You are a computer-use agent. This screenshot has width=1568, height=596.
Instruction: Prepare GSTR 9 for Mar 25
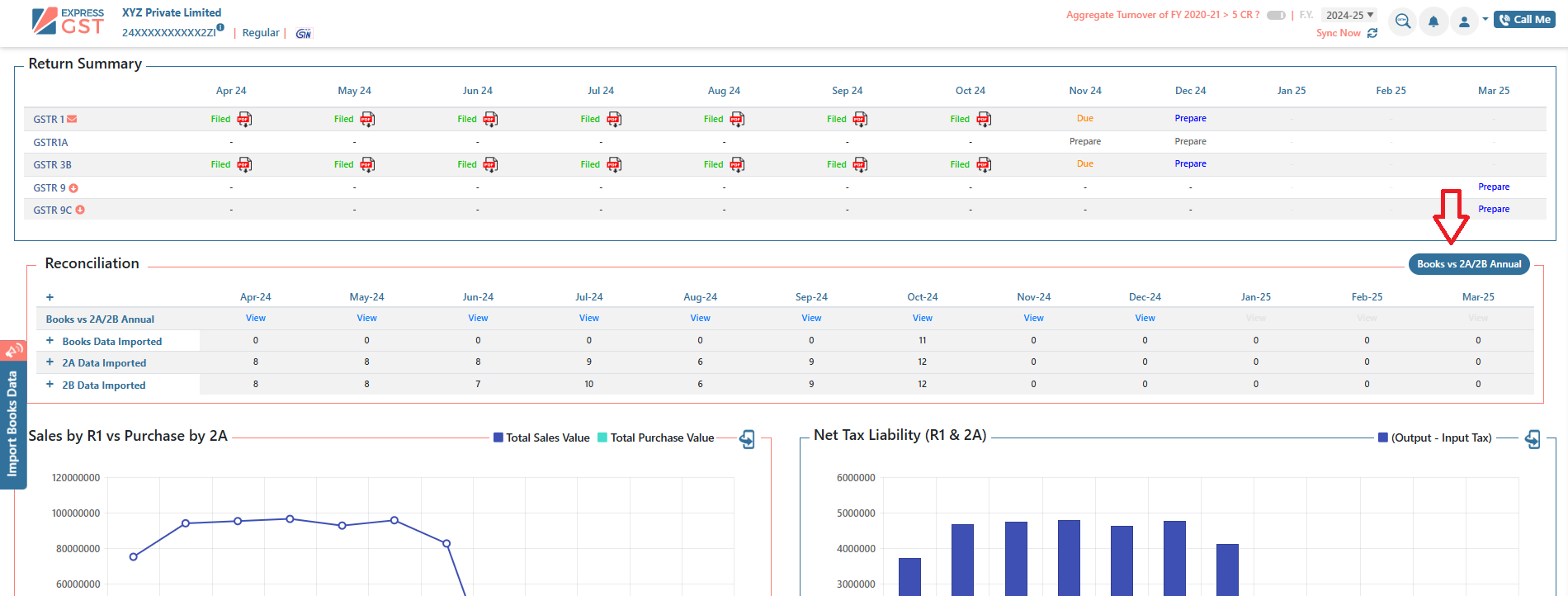coord(1494,187)
